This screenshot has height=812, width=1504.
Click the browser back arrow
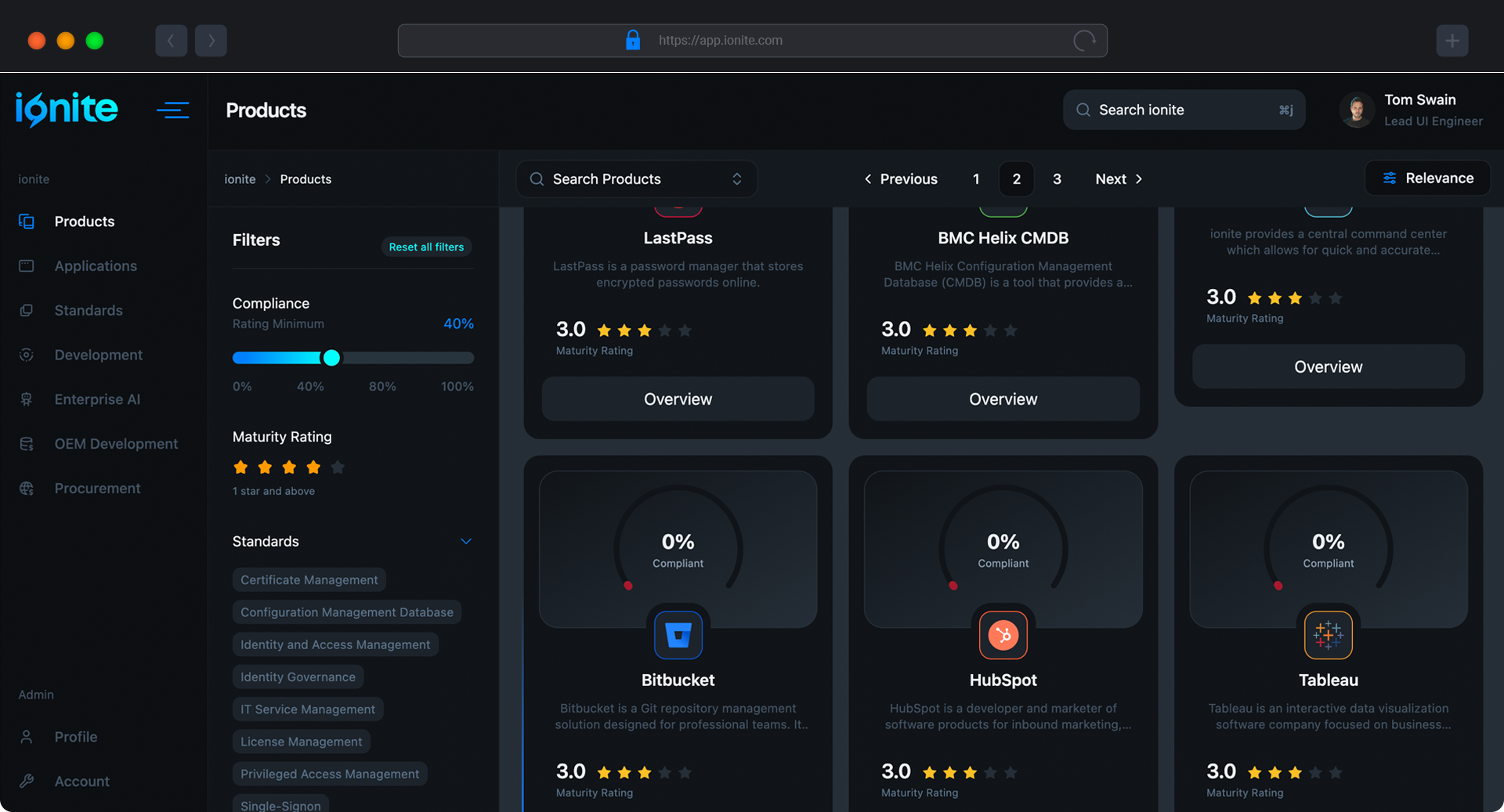click(171, 41)
